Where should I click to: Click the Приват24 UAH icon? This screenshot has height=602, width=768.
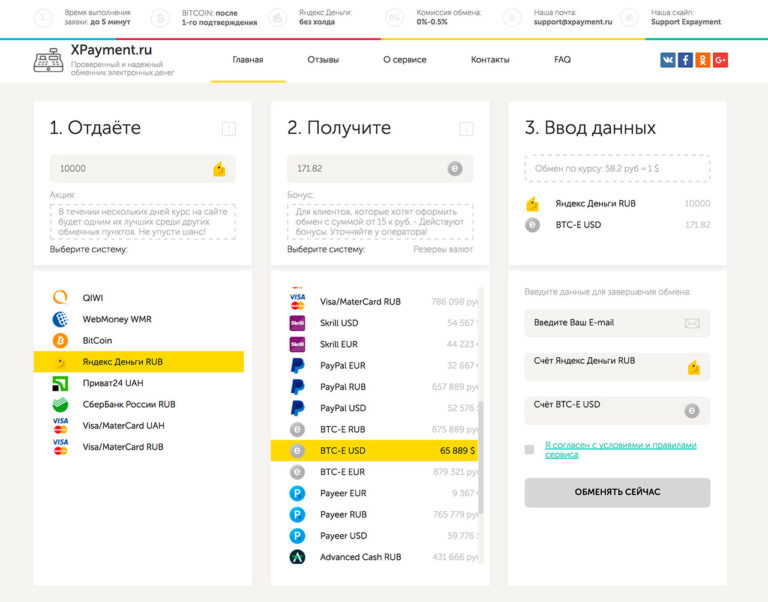[60, 383]
